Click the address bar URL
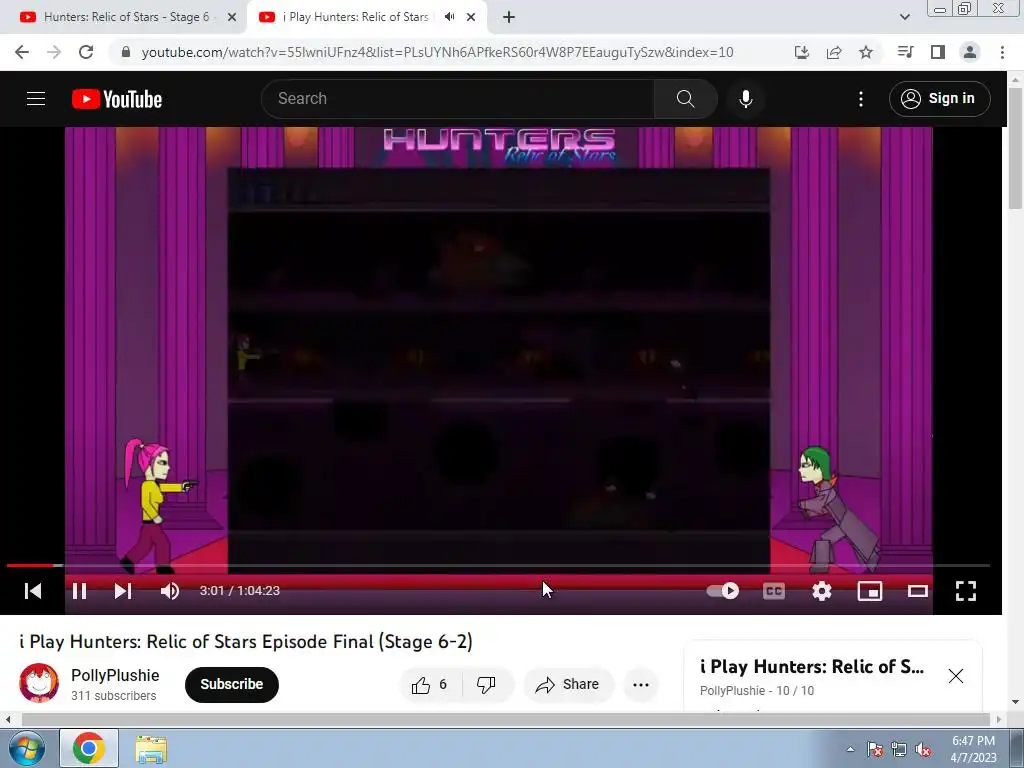Screen dimensions: 1024x768 438,52
